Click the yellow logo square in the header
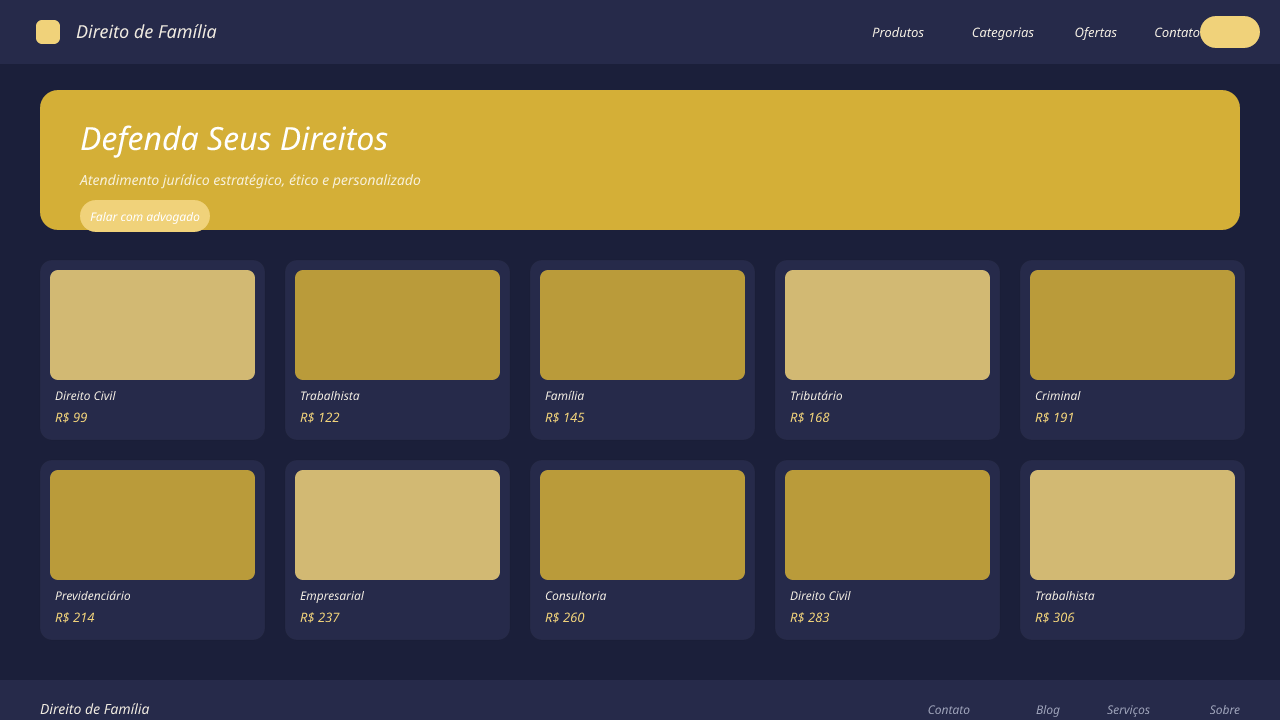Screen dimensions: 1280x720 pos(48,32)
